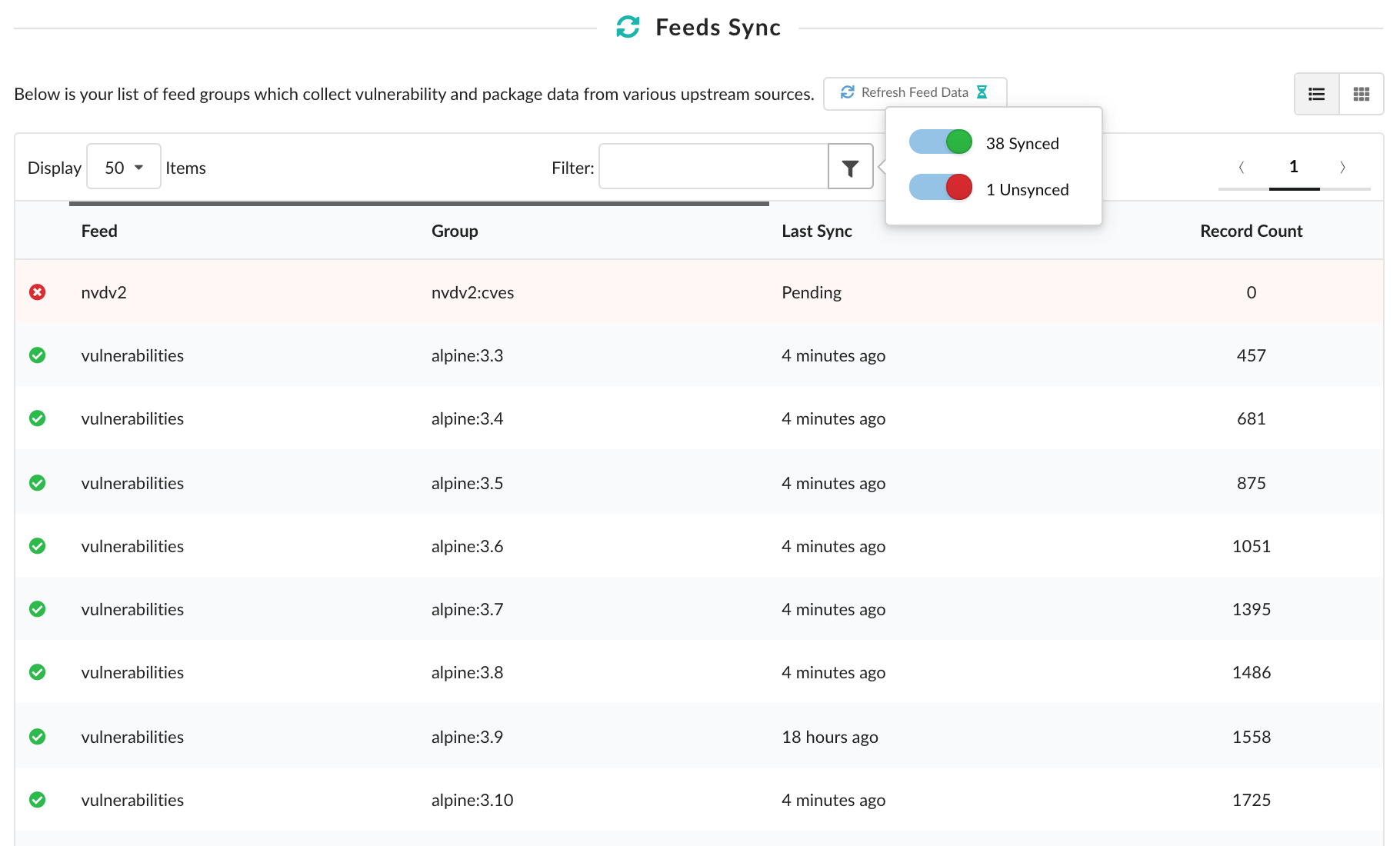The width and height of the screenshot is (1400, 846).
Task: Open the Display 50 items dropdown
Action: 123,167
